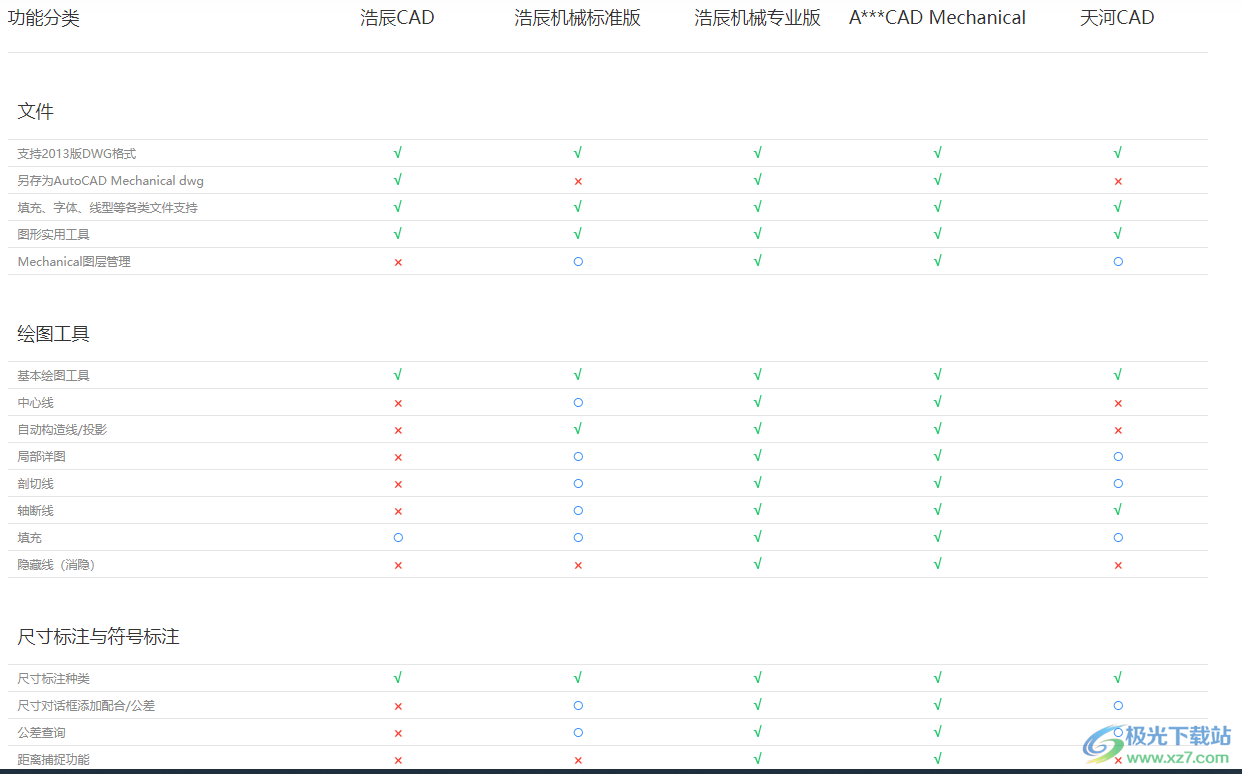Click 浩辰CAD red cross in 自动构造线/投影 row
The width and height of the screenshot is (1242, 774).
coord(398,430)
